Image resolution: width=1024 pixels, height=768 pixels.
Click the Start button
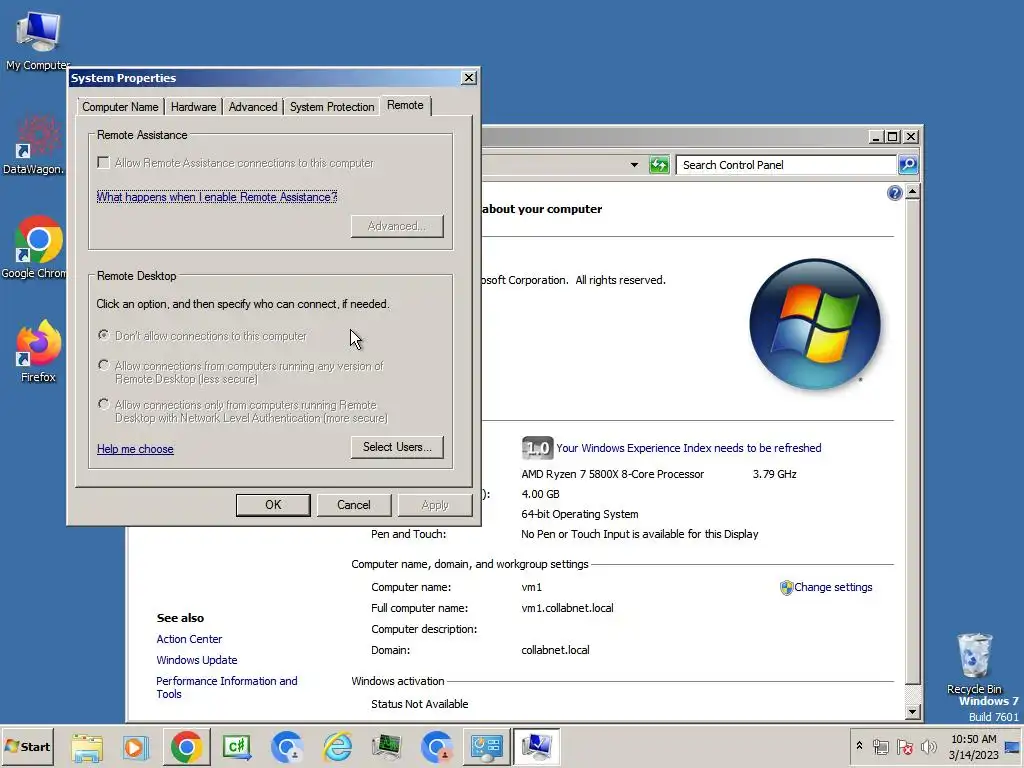(27, 746)
